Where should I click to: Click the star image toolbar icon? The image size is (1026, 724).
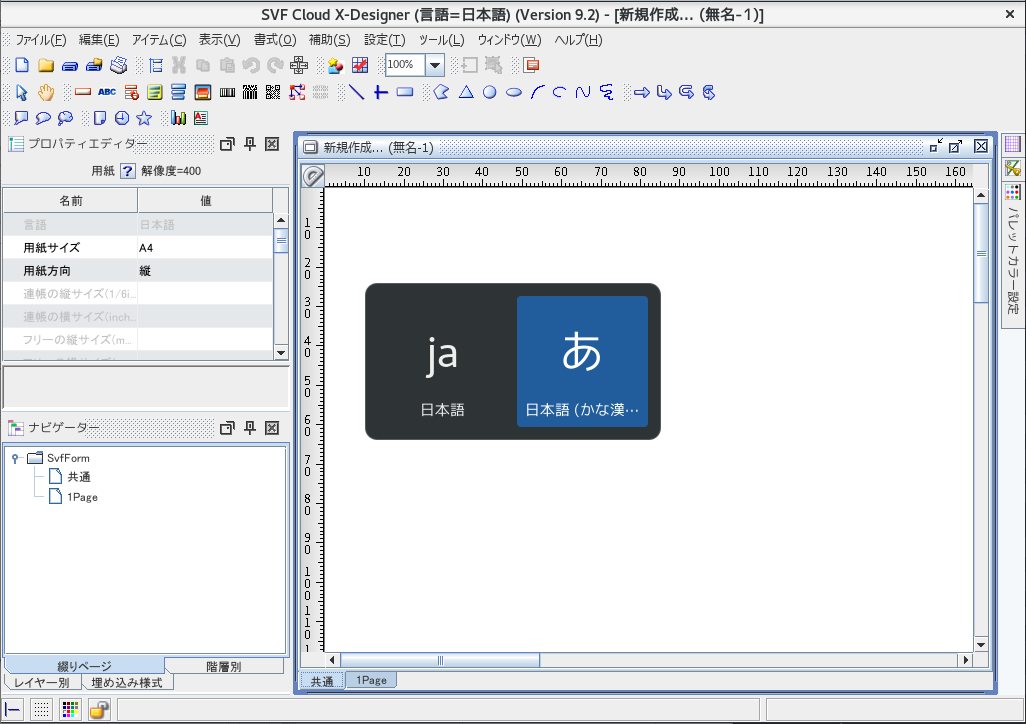[x=336, y=65]
